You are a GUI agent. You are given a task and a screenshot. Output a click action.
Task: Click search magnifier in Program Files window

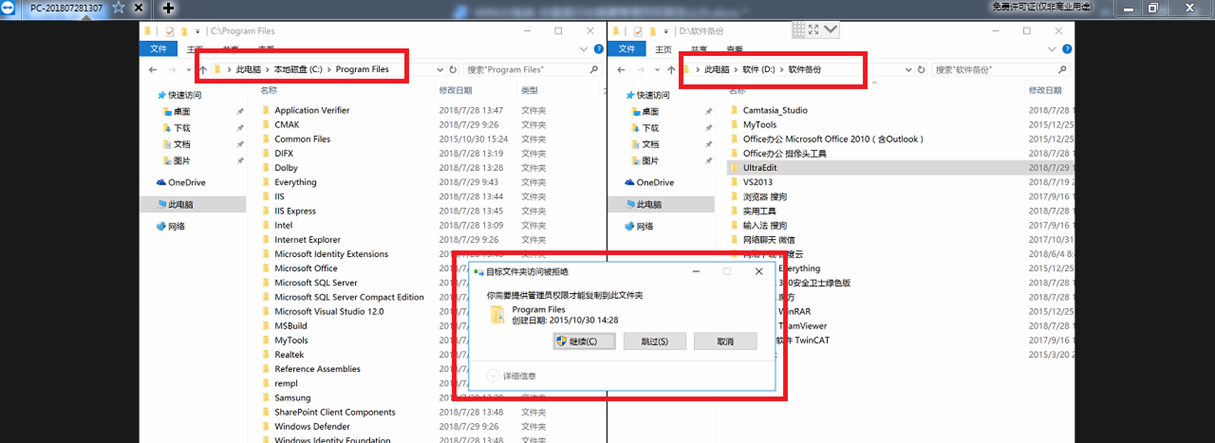tap(595, 70)
